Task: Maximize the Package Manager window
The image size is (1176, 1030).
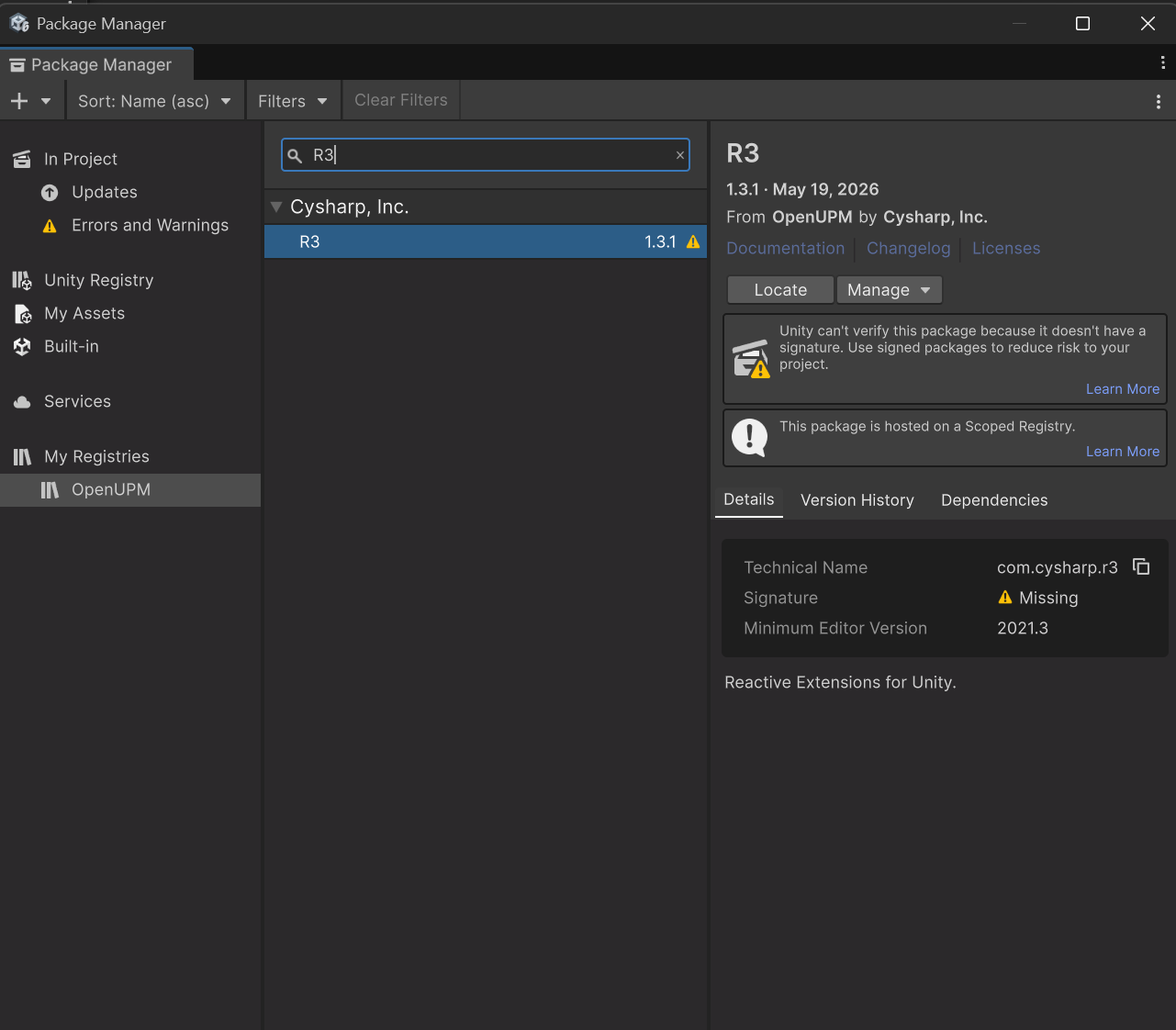Action: tap(1082, 23)
